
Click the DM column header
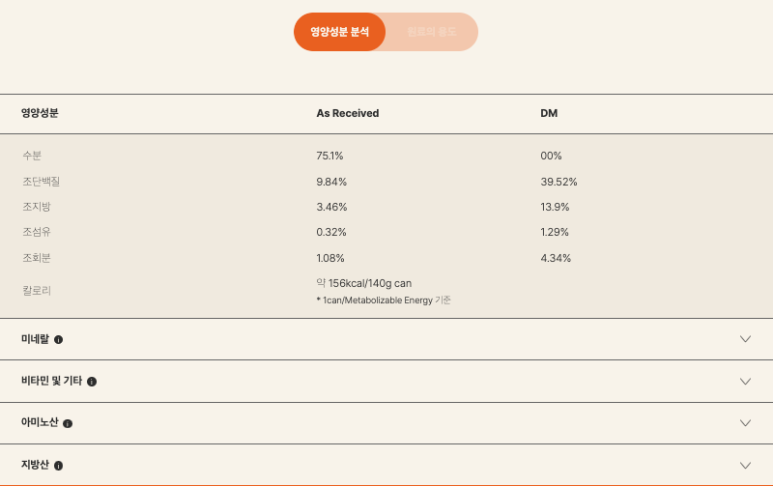point(549,113)
